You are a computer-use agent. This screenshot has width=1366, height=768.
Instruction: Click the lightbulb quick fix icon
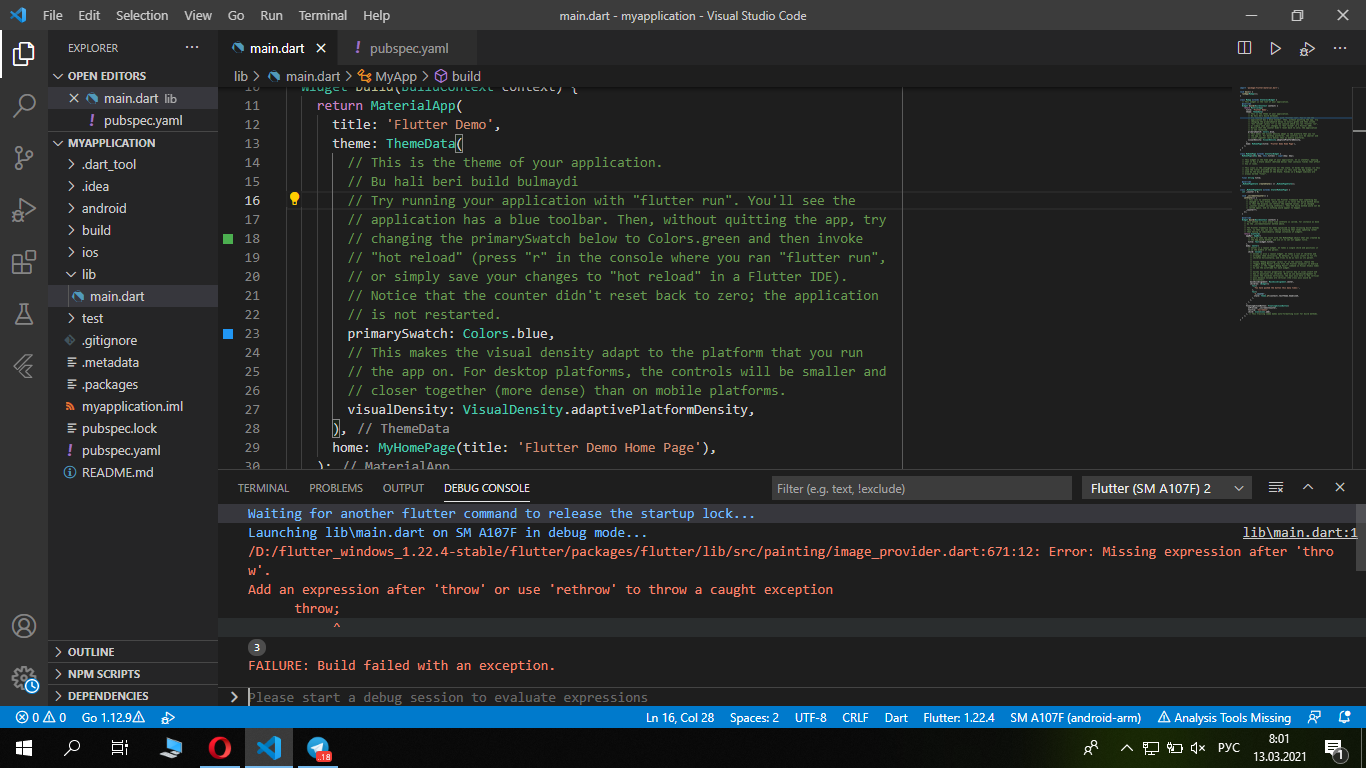coord(294,199)
